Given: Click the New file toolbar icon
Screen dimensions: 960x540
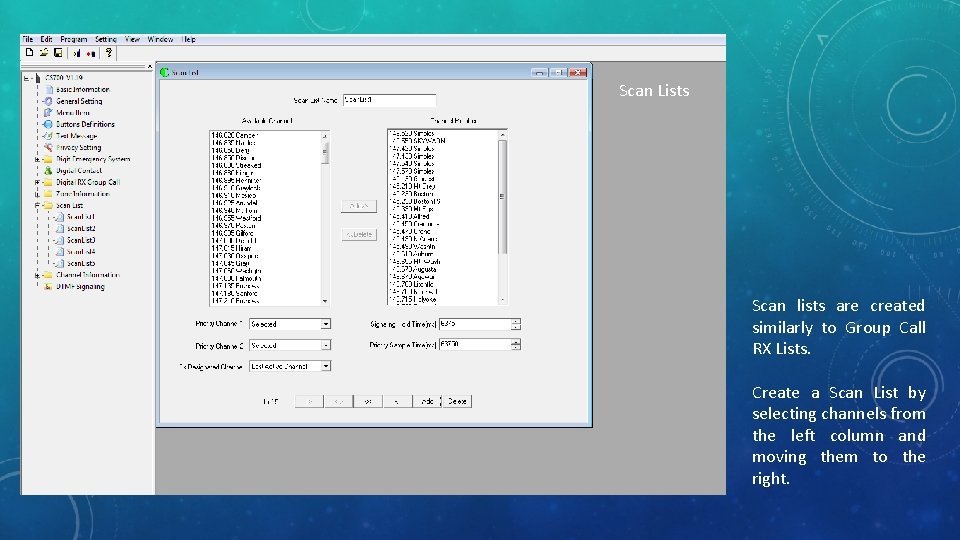Looking at the screenshot, I should 29,53.
